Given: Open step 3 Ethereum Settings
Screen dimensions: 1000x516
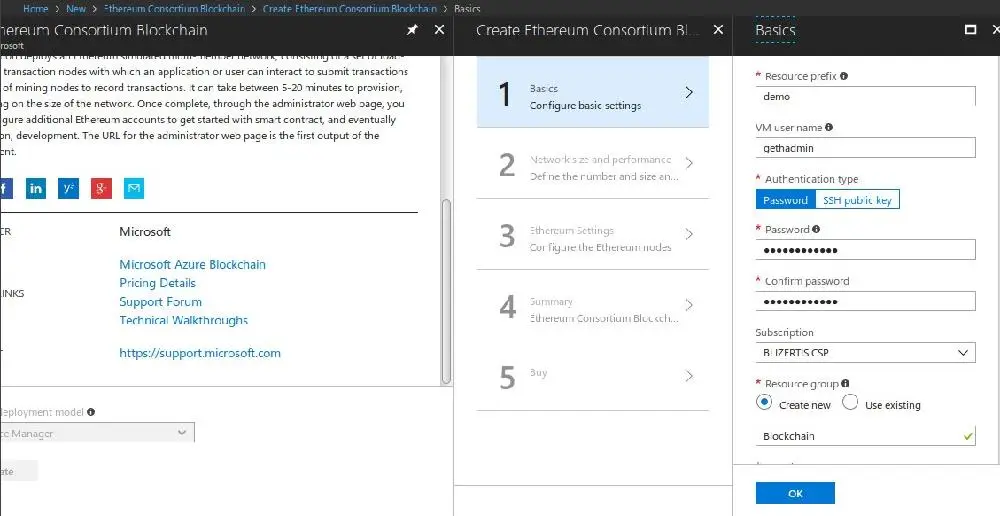Looking at the screenshot, I should click(x=593, y=238).
